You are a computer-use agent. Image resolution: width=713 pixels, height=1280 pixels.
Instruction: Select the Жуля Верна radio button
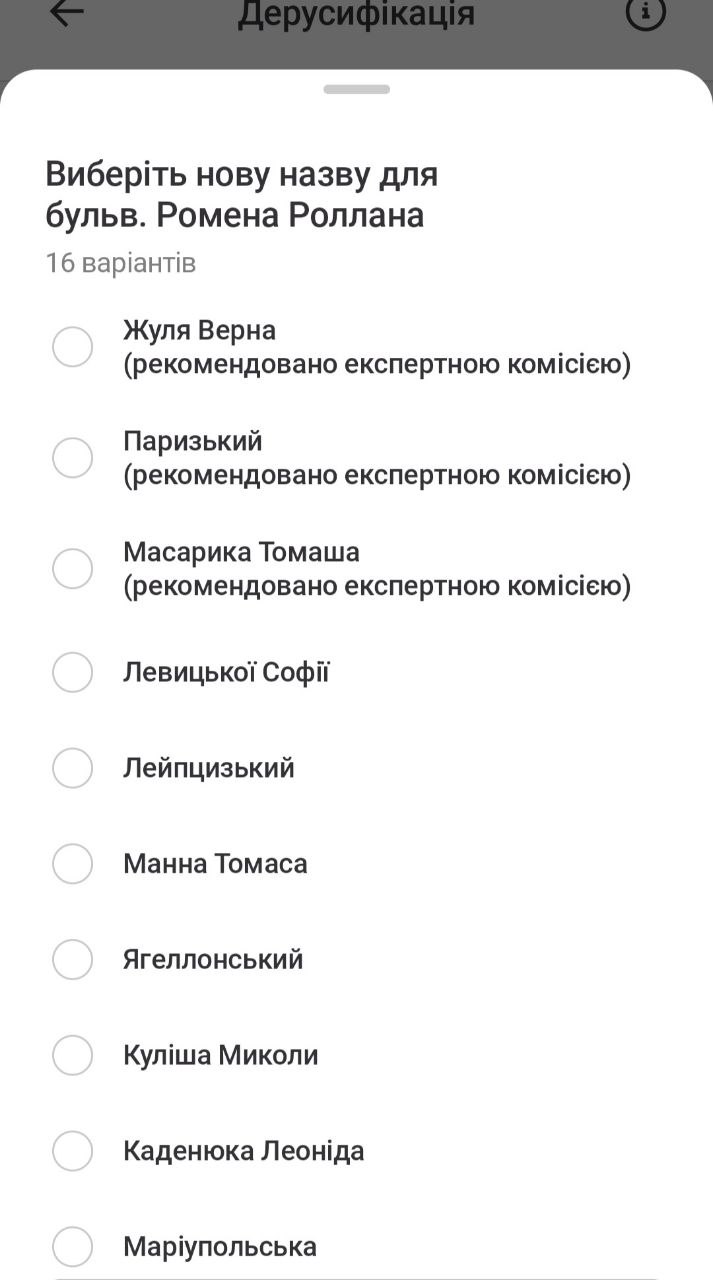72,347
